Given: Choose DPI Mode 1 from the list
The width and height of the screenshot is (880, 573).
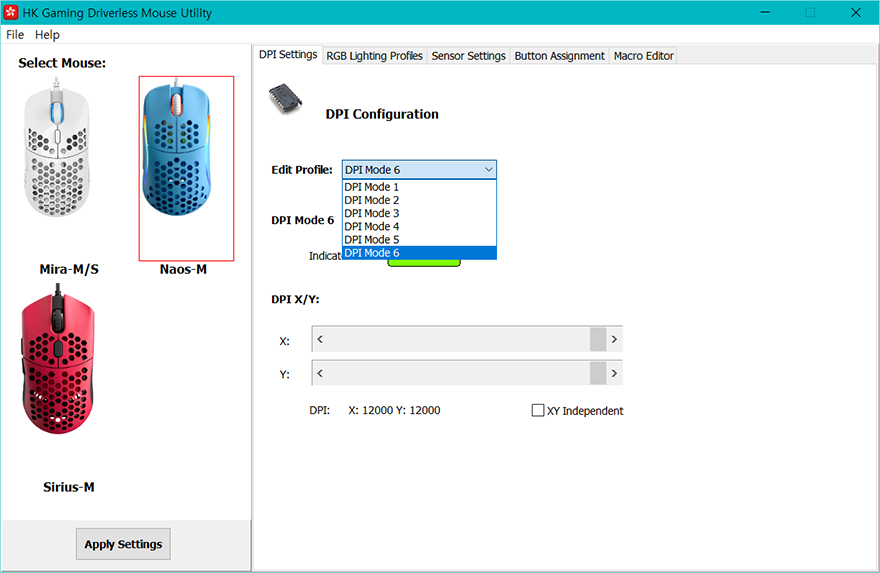Looking at the screenshot, I should 419,187.
